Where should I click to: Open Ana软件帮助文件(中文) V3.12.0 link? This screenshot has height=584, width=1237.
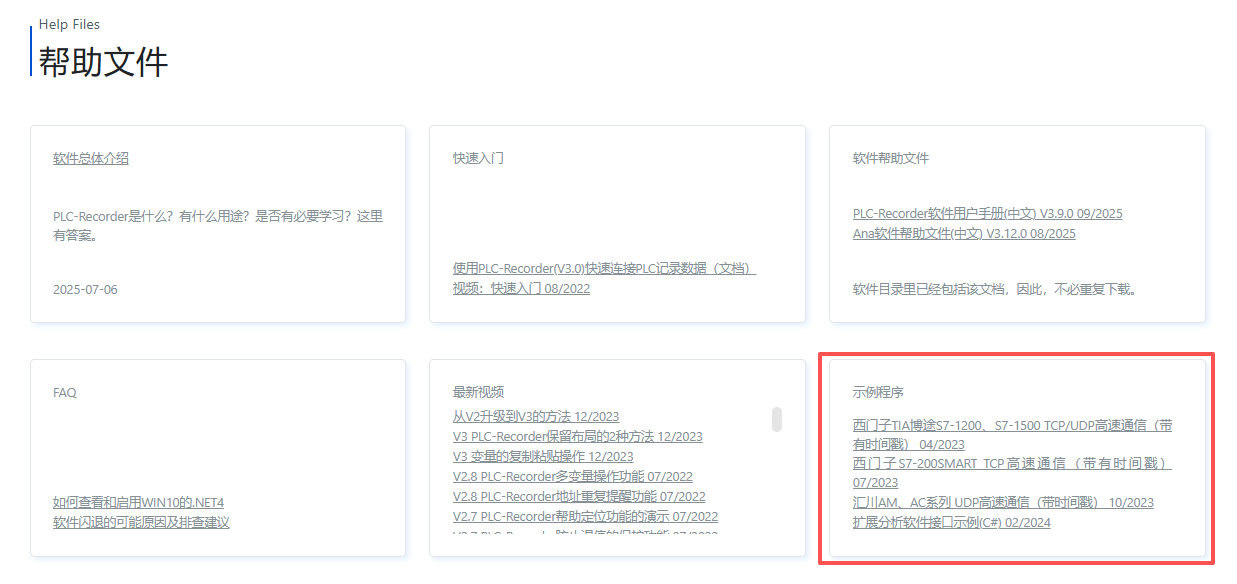point(964,233)
